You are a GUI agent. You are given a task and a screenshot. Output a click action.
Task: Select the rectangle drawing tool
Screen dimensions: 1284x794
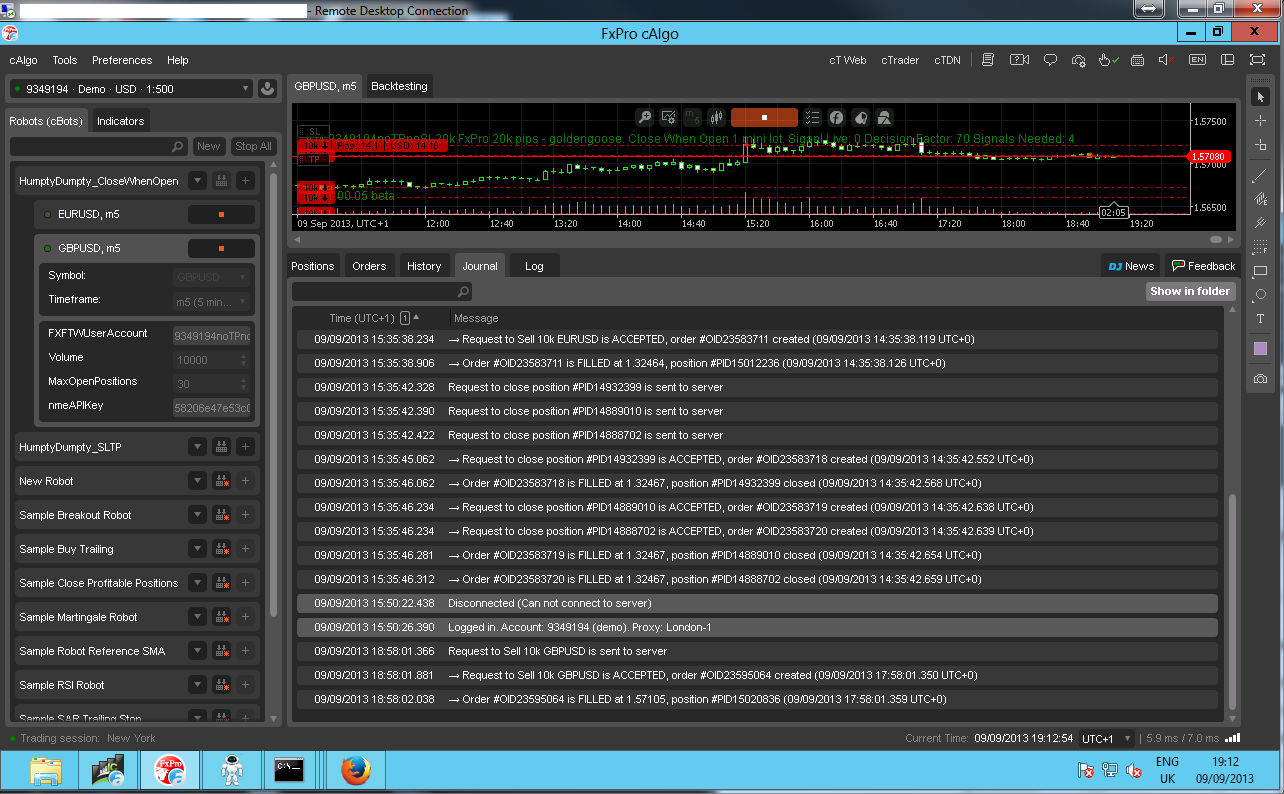pos(1260,271)
